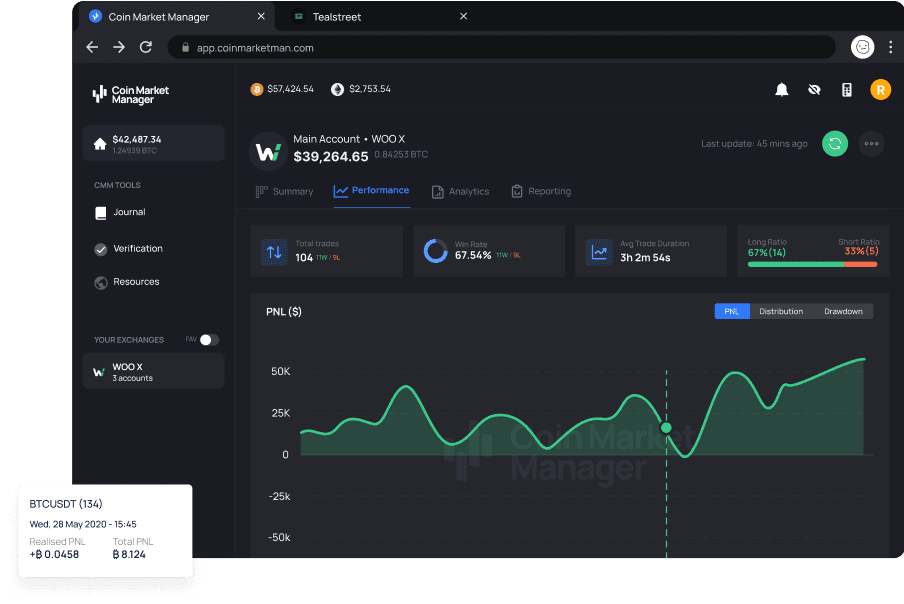Click the Long Ratio 67%(14) text

tap(767, 252)
